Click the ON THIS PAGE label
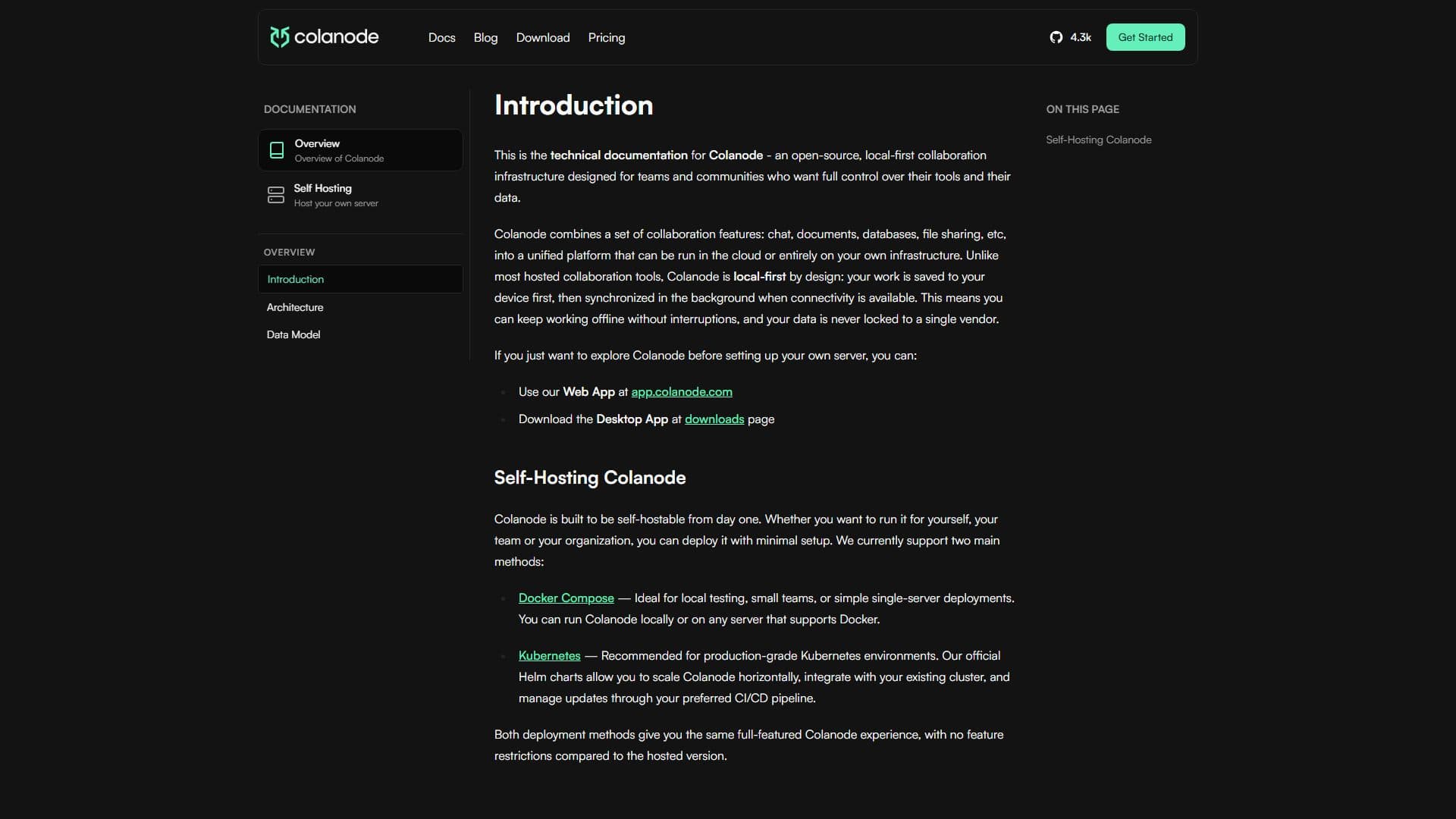Viewport: 1456px width, 819px height. coord(1082,109)
